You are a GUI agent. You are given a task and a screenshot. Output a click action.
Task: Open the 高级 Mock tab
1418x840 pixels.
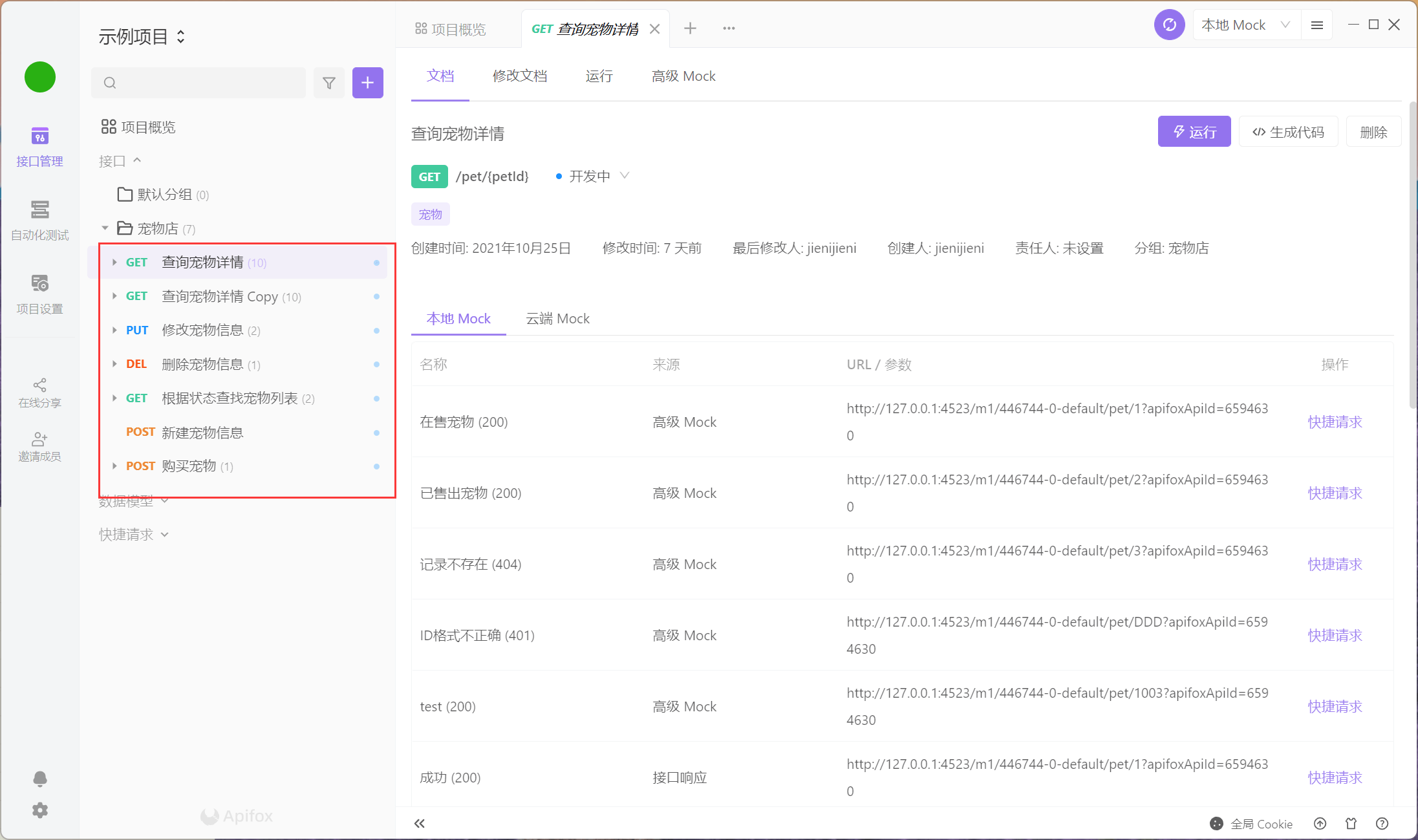683,76
